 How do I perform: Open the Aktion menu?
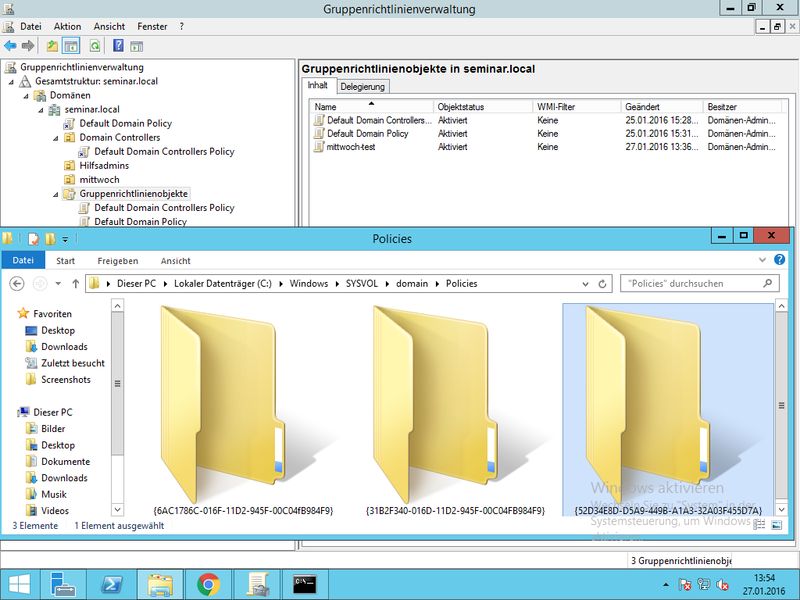(67, 26)
